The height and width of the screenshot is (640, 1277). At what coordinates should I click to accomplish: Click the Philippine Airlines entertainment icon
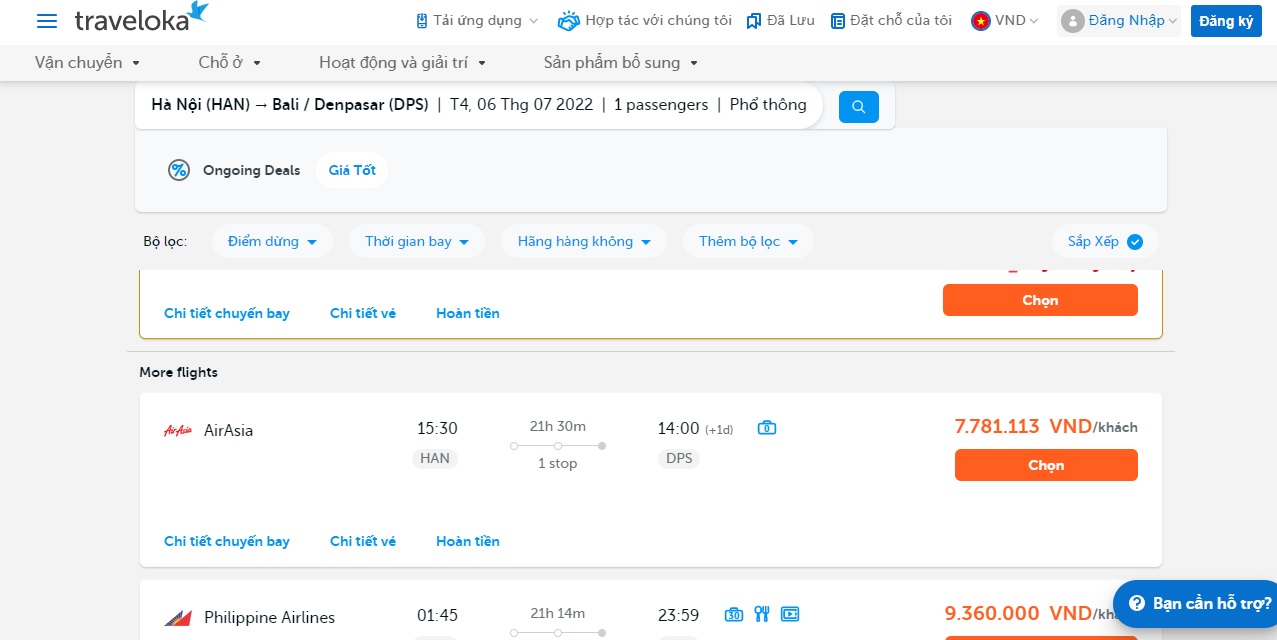(790, 614)
